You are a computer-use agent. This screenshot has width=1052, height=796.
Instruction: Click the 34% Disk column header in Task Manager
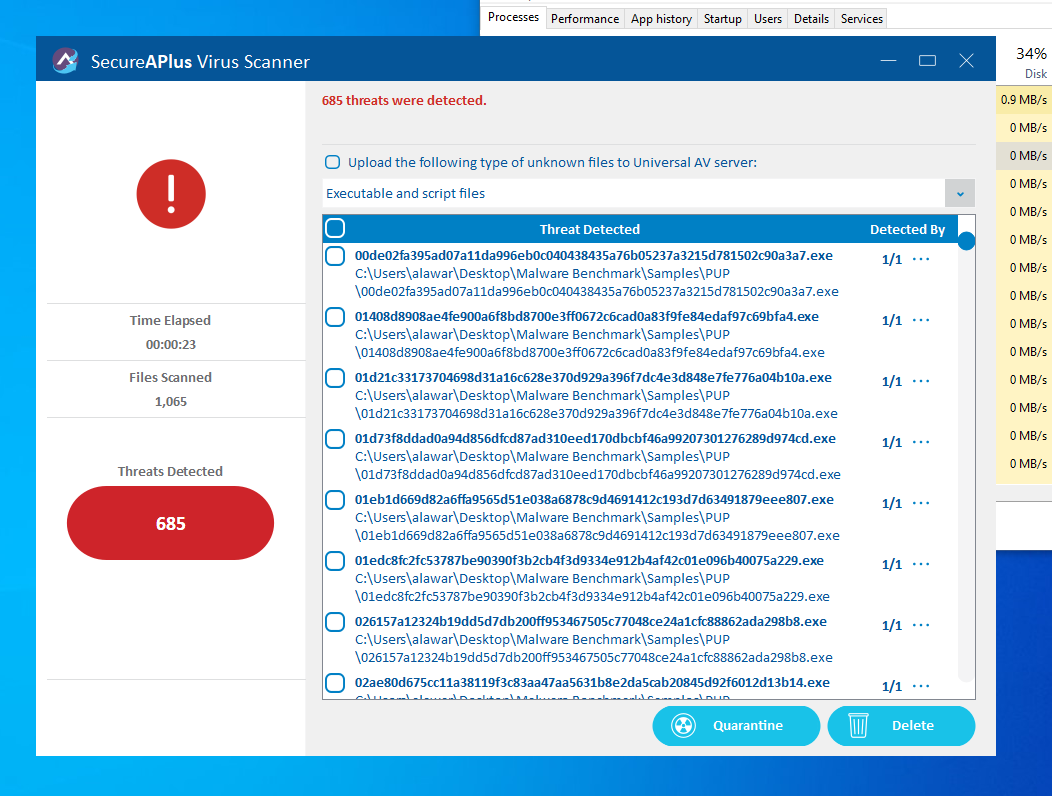[x=1031, y=62]
